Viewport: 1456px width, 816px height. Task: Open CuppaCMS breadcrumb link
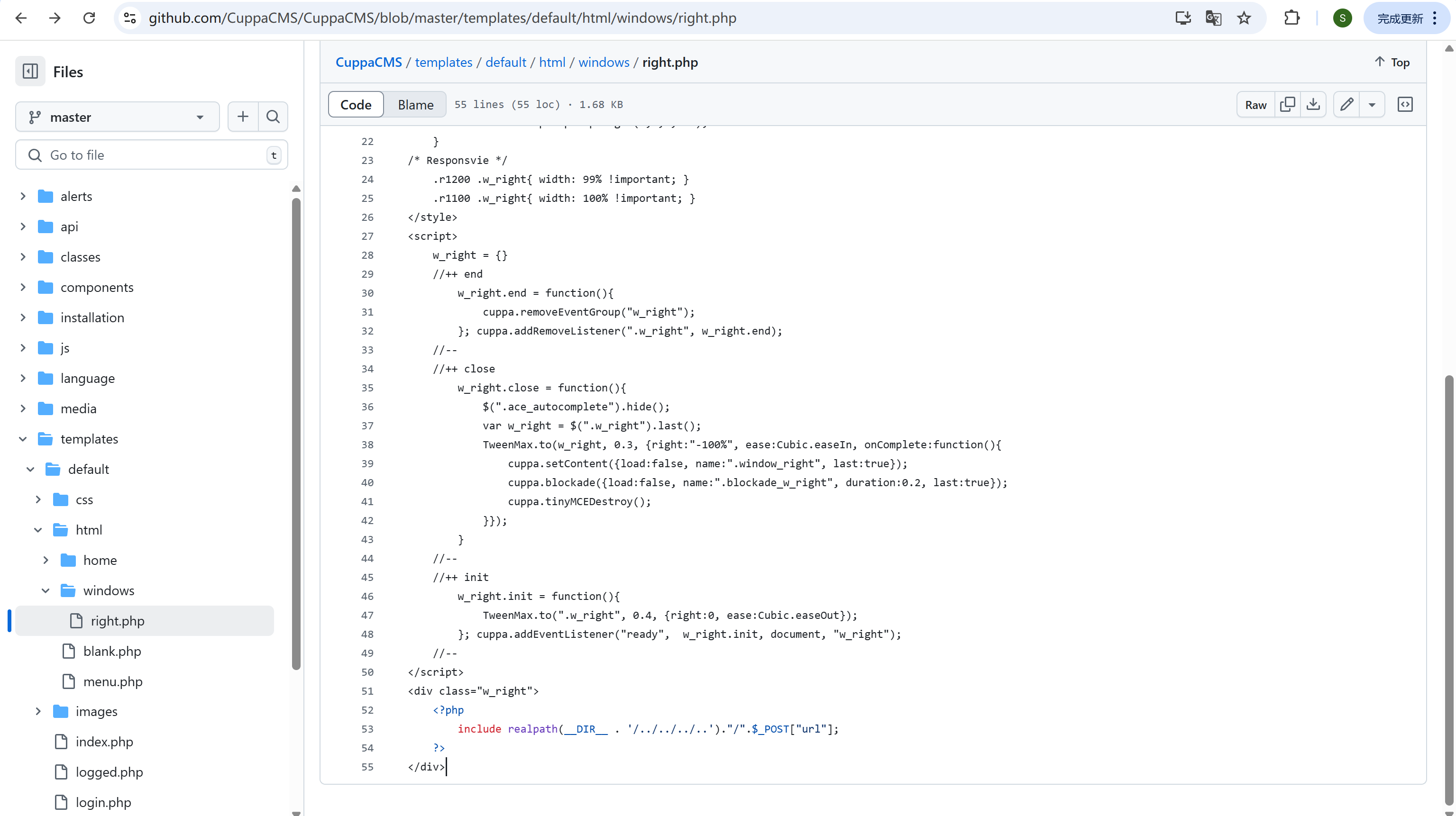tap(368, 62)
